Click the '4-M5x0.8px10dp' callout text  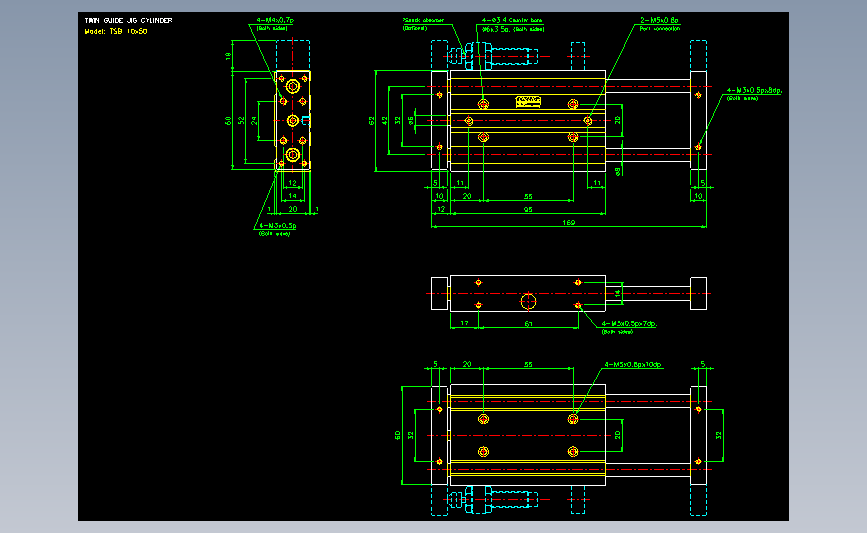point(633,364)
